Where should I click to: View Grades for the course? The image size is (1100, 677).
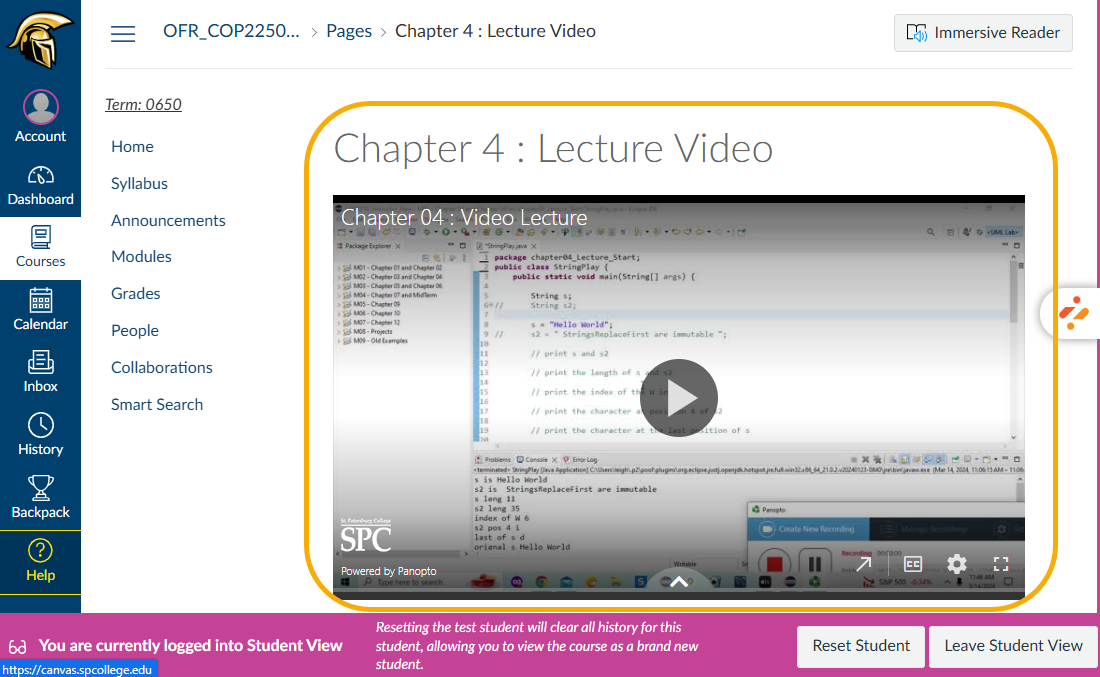tap(135, 293)
